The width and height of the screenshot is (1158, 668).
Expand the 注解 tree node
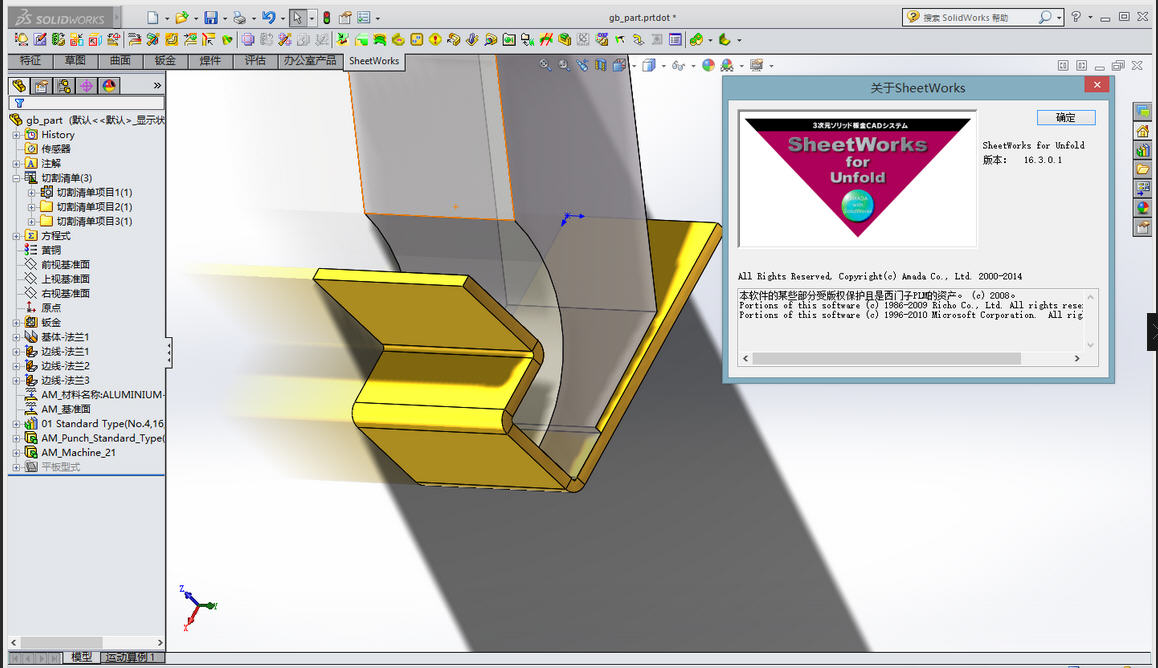pos(16,164)
